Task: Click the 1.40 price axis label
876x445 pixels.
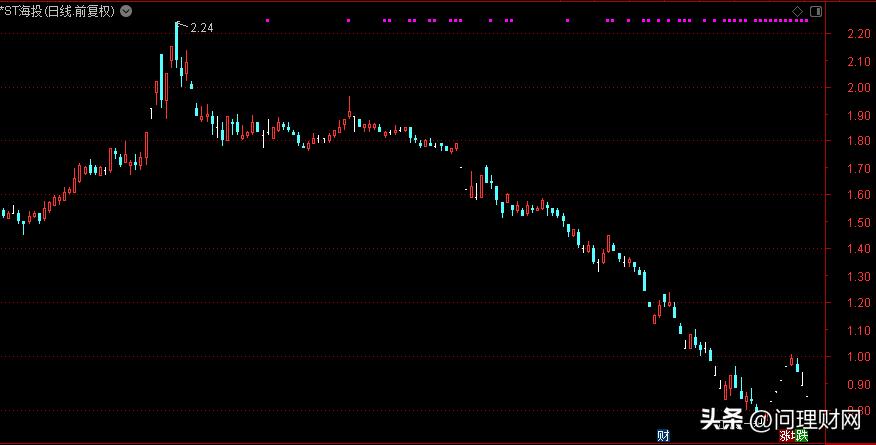Action: (x=859, y=248)
